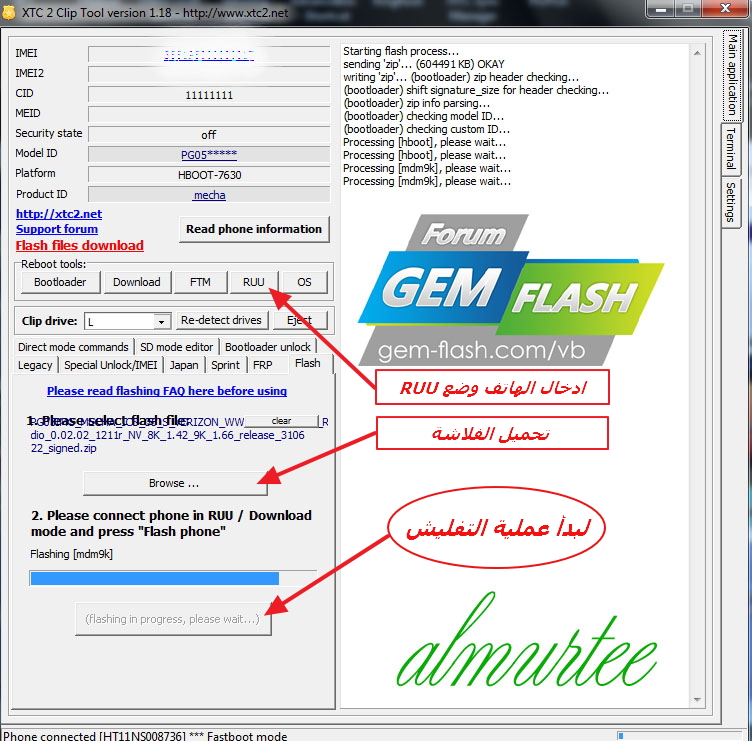The image size is (752, 741).
Task: Click the Platform HBOOT-7630 field
Action: click(209, 175)
